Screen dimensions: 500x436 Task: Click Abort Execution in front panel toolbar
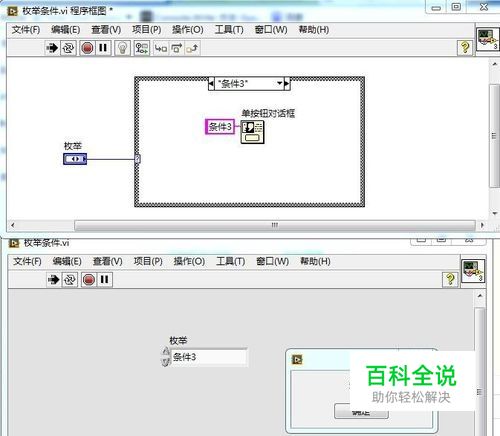89,279
